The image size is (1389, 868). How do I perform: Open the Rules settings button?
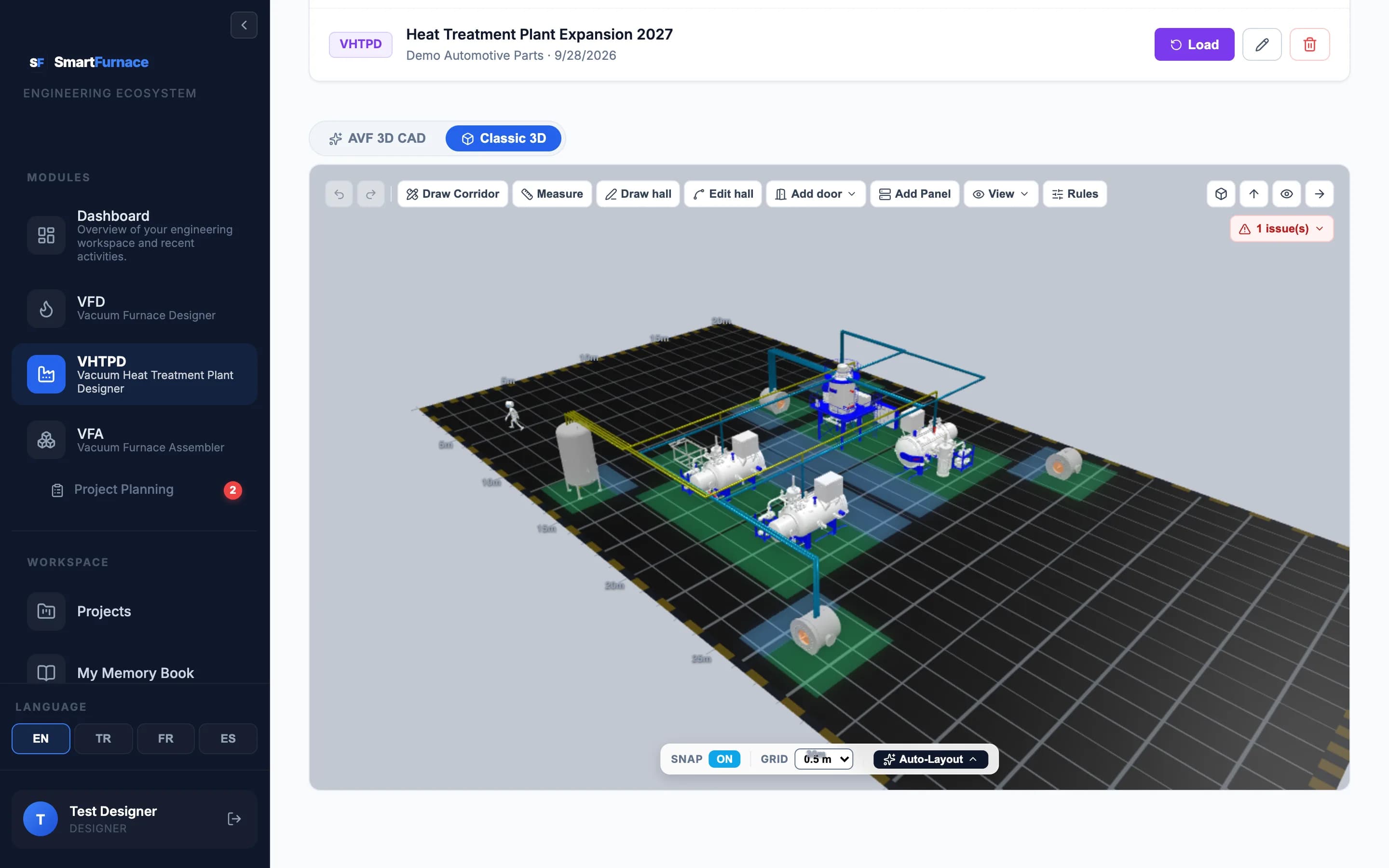(1075, 194)
